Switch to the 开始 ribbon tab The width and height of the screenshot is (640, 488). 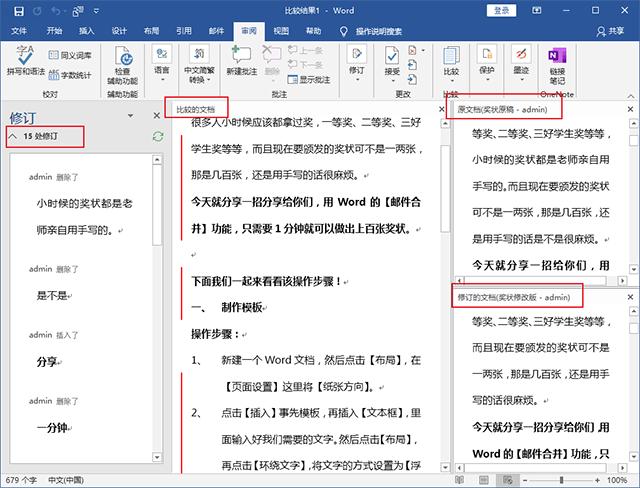pos(54,31)
